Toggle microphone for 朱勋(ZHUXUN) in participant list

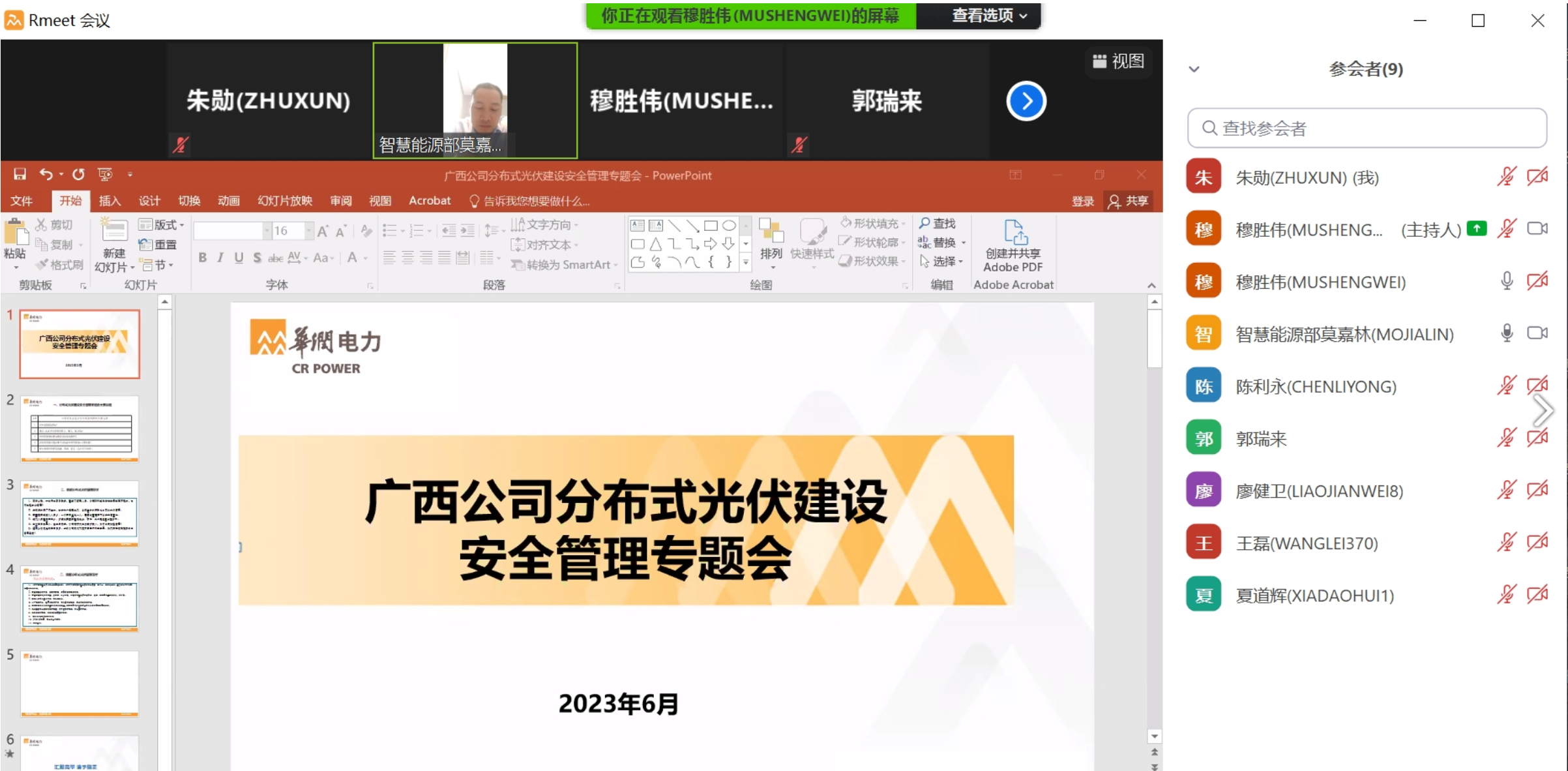tap(1506, 177)
